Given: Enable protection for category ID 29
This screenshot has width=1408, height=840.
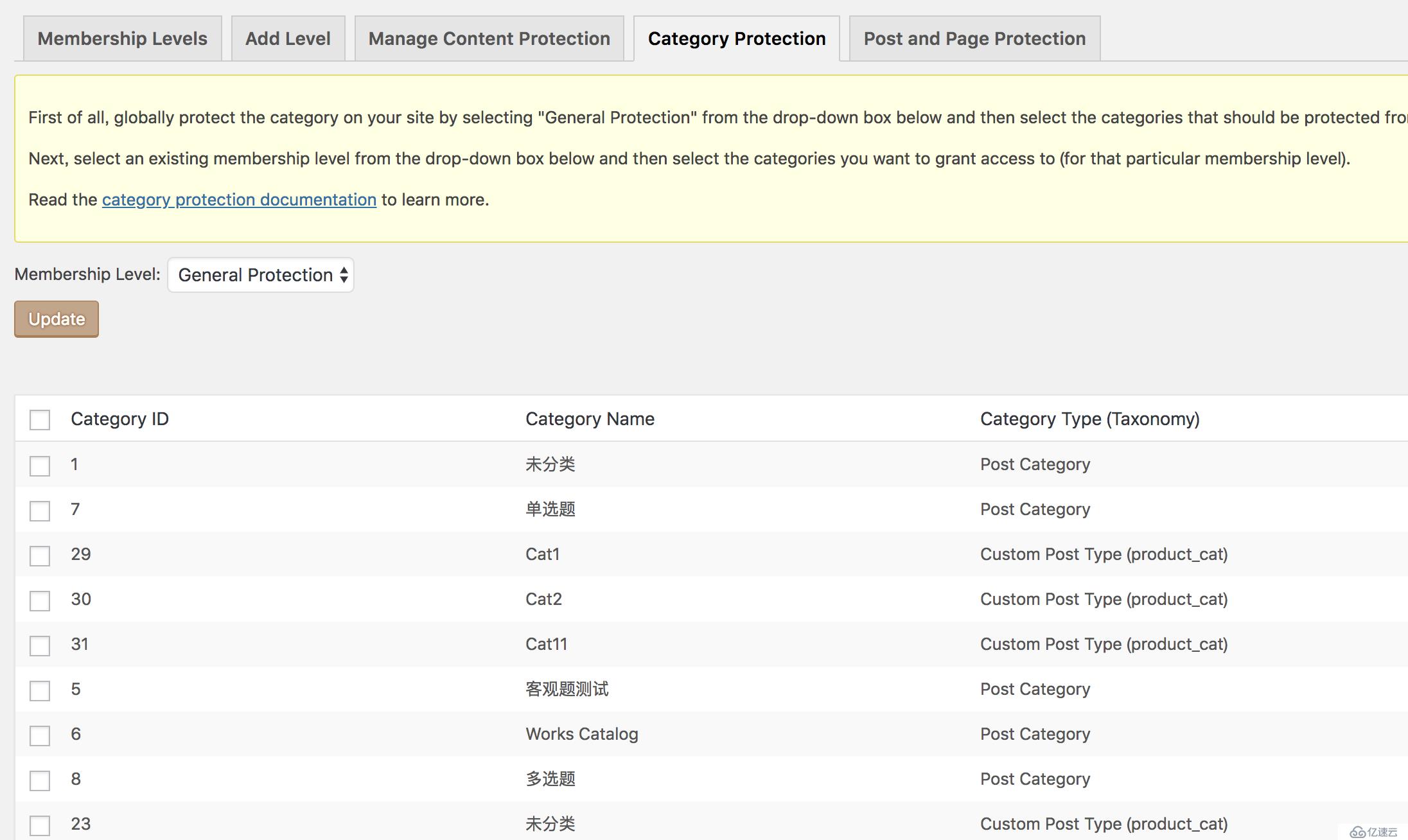Looking at the screenshot, I should point(40,554).
